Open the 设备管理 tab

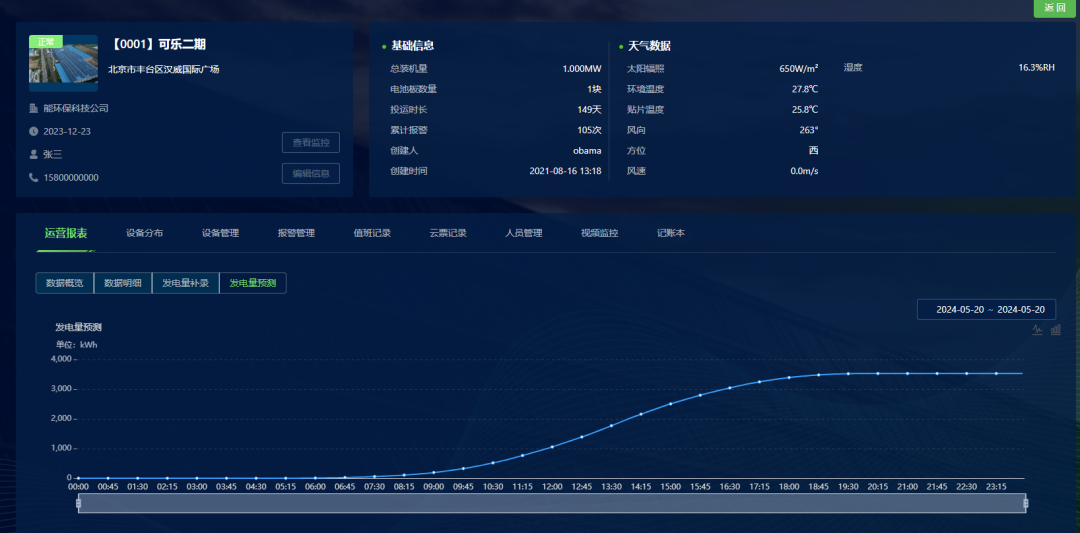tap(220, 233)
